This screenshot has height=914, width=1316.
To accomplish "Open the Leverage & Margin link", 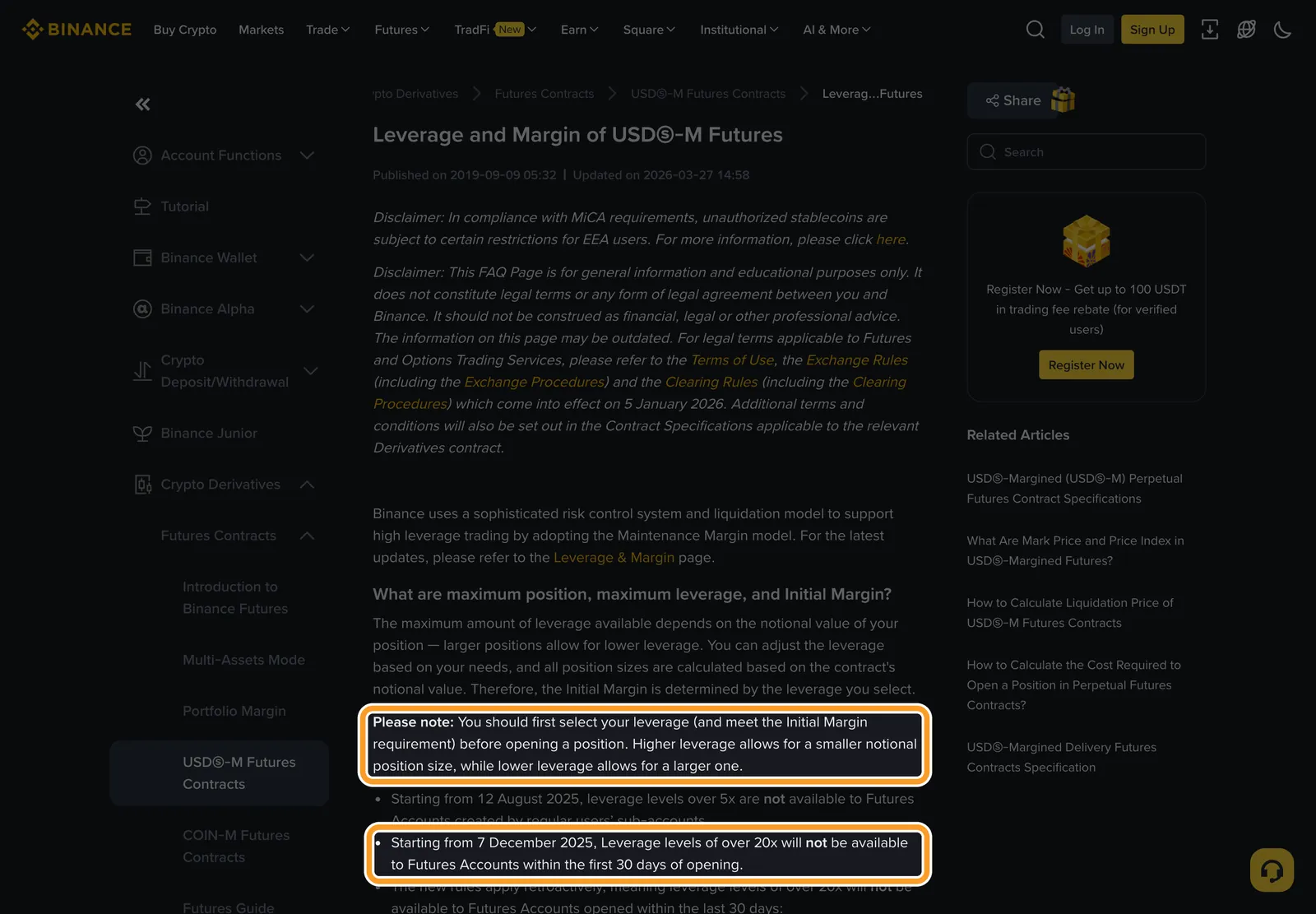I will pyautogui.click(x=614, y=558).
